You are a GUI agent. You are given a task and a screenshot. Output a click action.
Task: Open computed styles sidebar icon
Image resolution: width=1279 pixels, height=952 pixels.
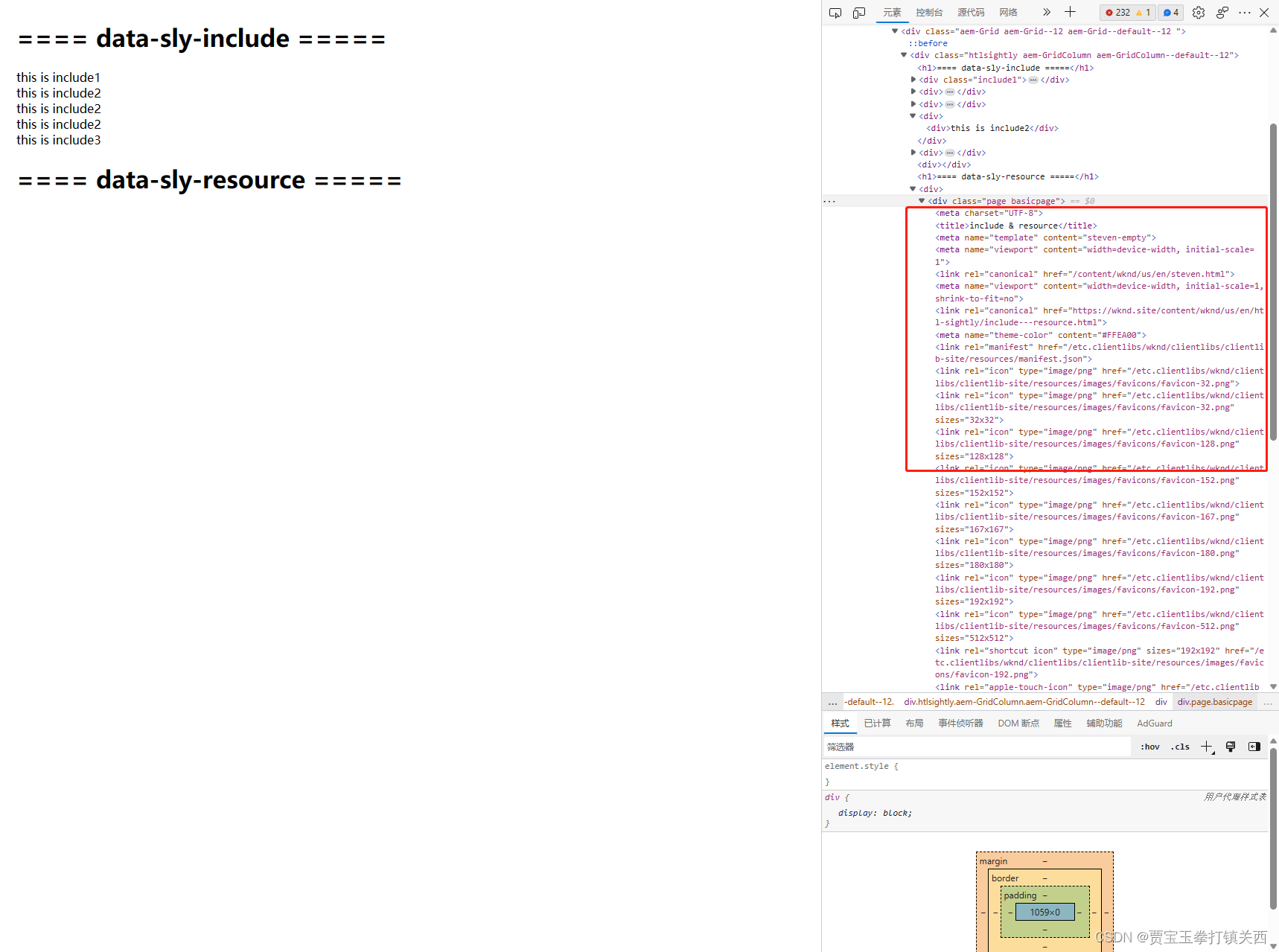[x=1254, y=747]
